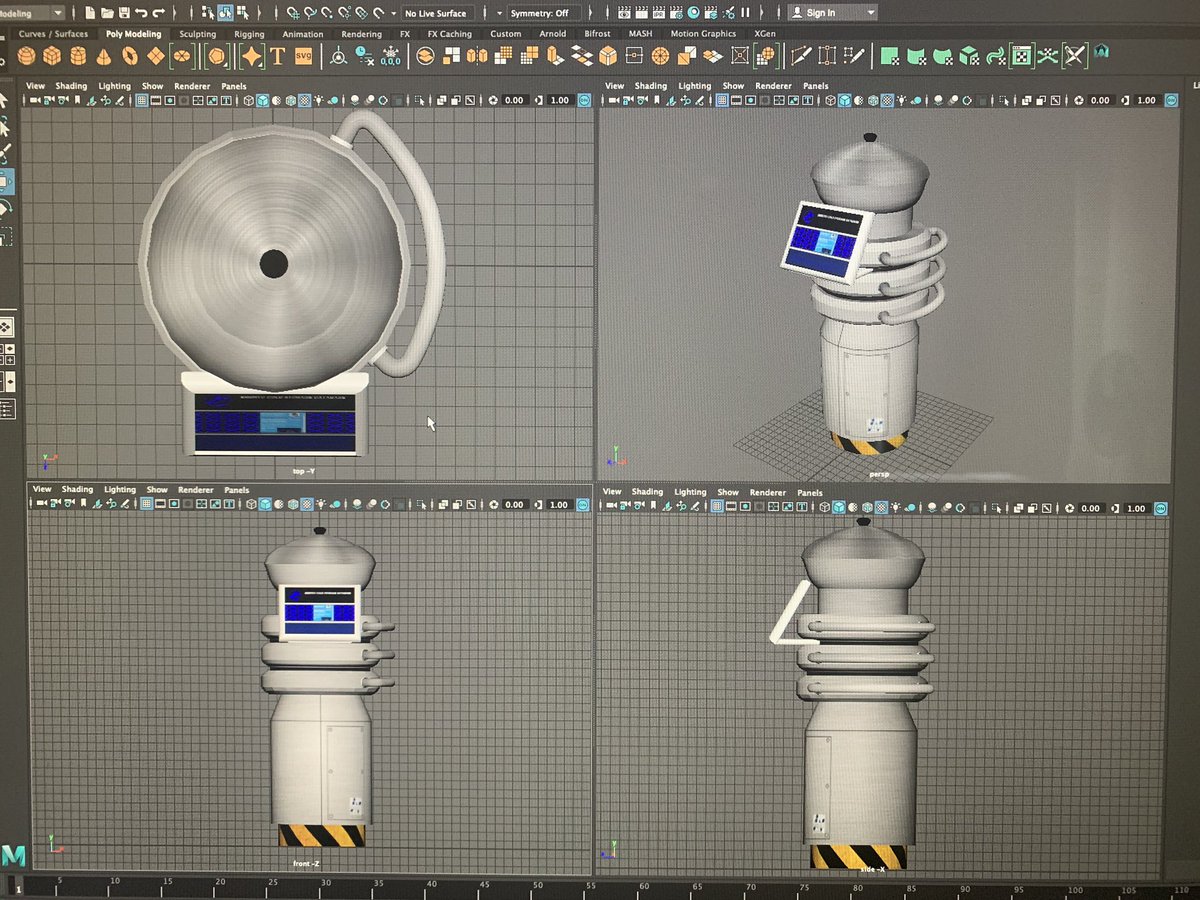Create a polygon sphere from the shelf
The width and height of the screenshot is (1200, 900).
(x=26, y=56)
